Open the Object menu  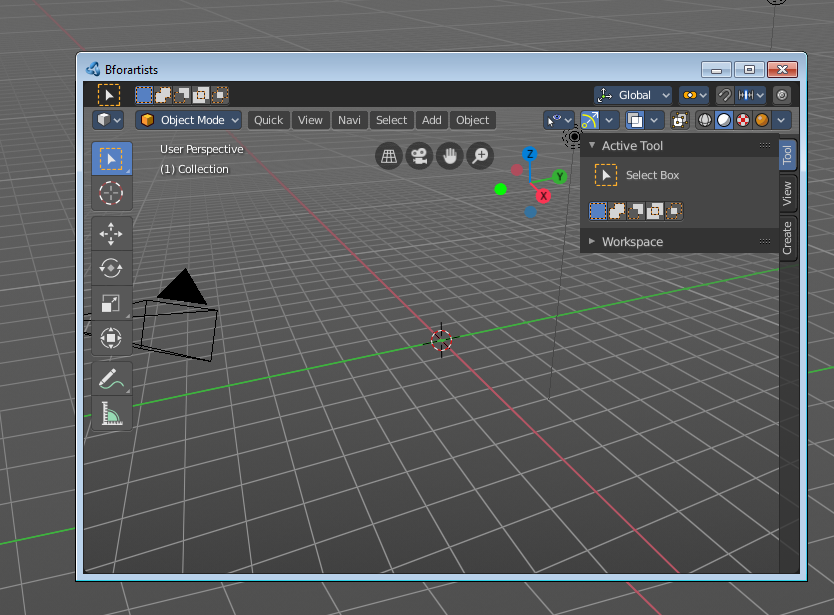(x=472, y=120)
